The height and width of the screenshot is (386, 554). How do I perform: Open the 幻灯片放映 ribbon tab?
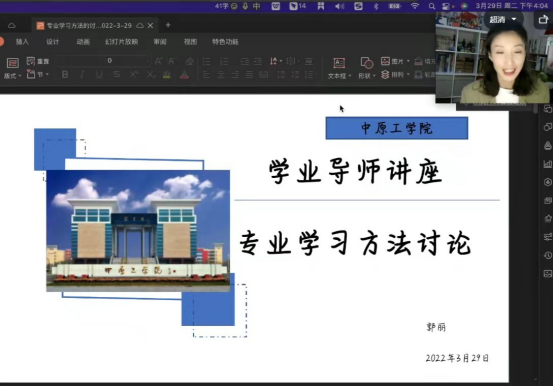click(x=122, y=42)
